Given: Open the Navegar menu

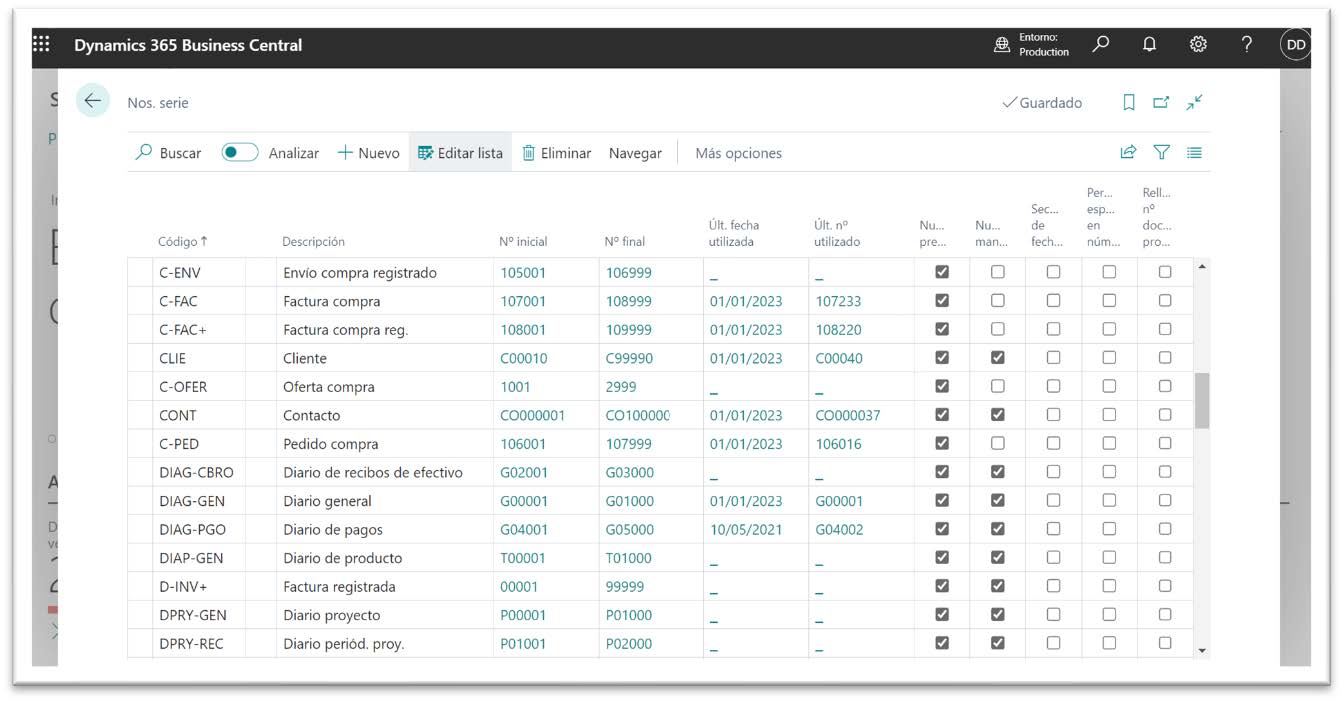Looking at the screenshot, I should point(635,153).
